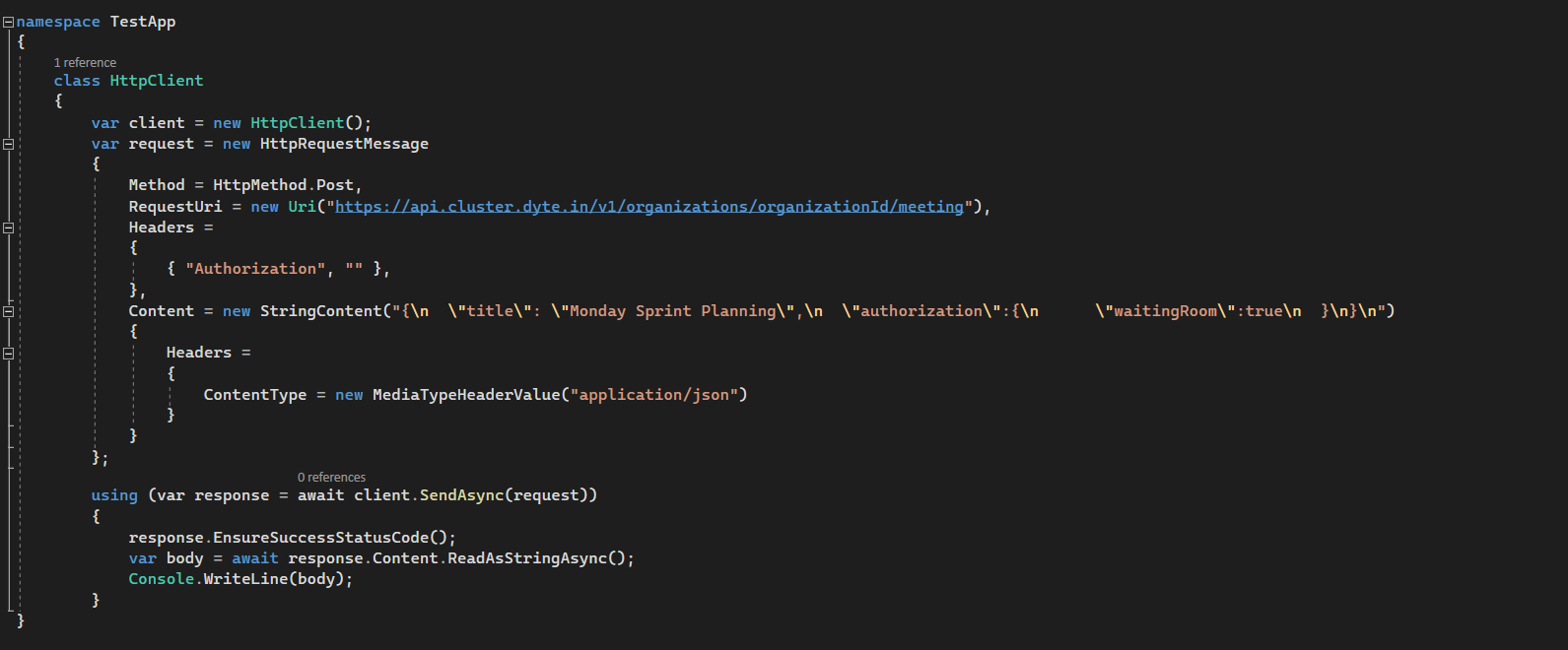Image resolution: width=1568 pixels, height=650 pixels.
Task: Click the 'using' keyword
Action: [x=114, y=495]
